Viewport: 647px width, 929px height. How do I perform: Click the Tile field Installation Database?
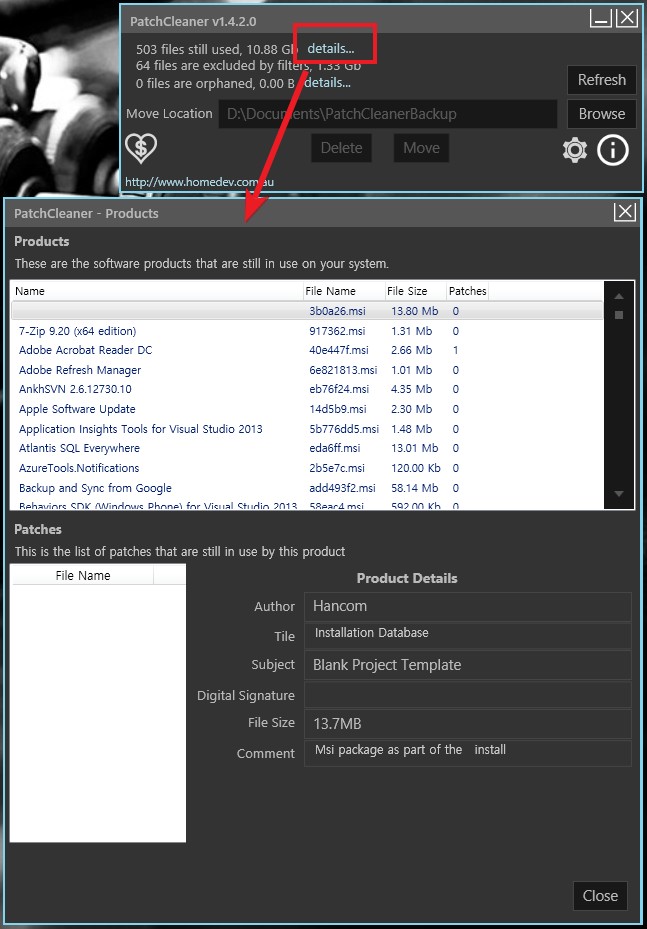(x=467, y=635)
